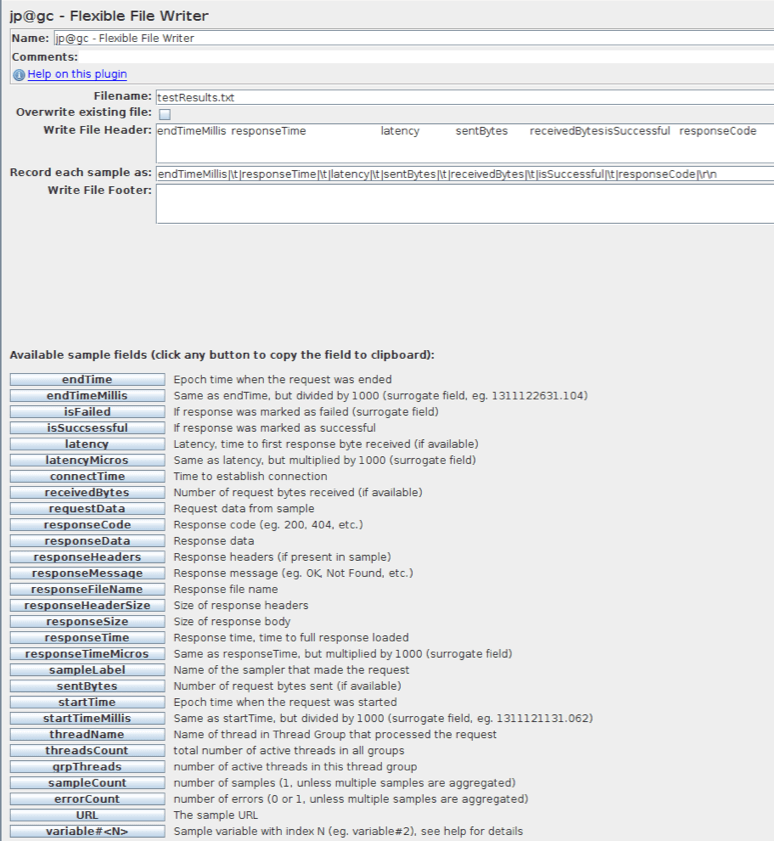Copy the receivedBytes field button
The image size is (774, 841).
87,492
